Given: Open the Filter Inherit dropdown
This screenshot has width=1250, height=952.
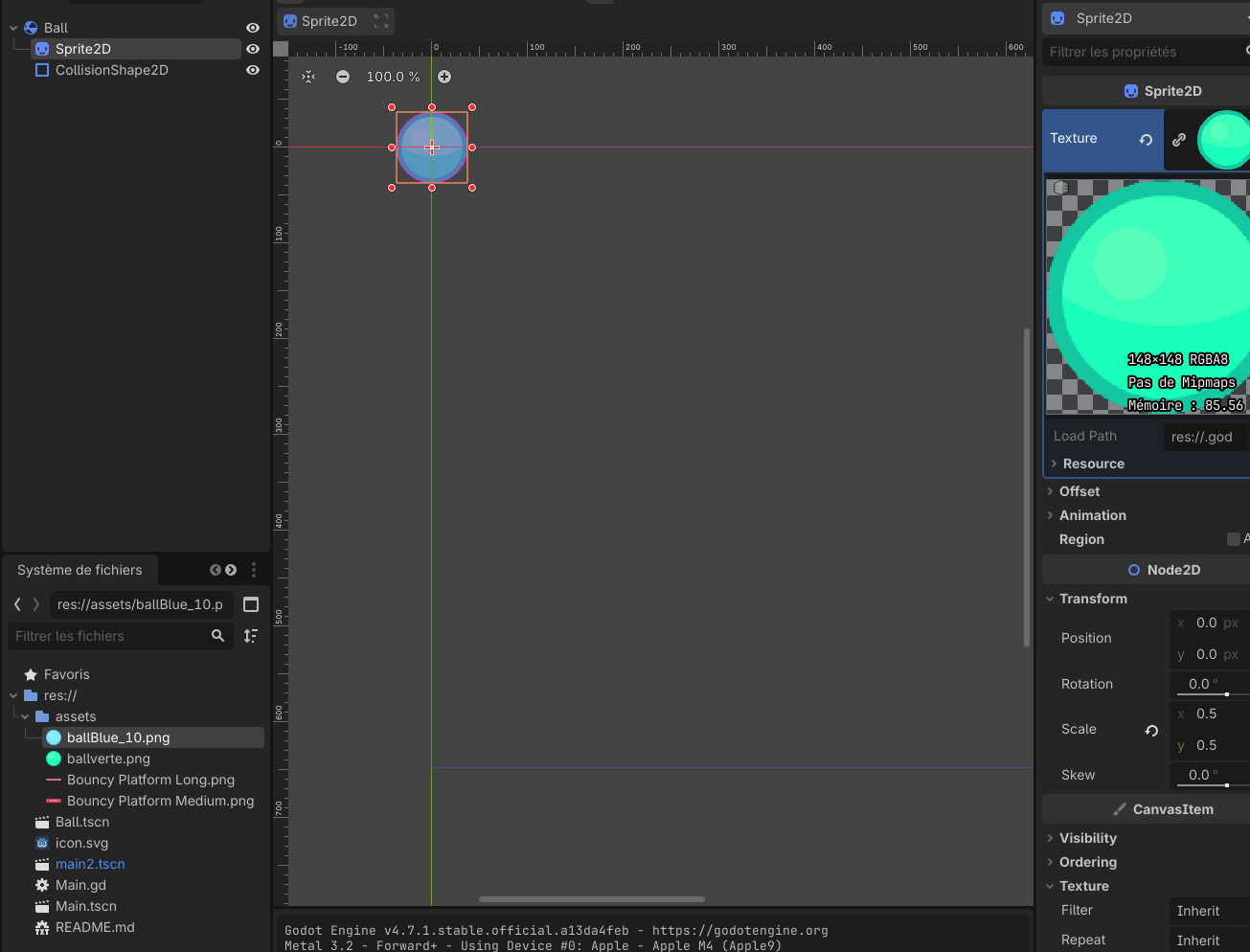Looking at the screenshot, I should coord(1210,911).
